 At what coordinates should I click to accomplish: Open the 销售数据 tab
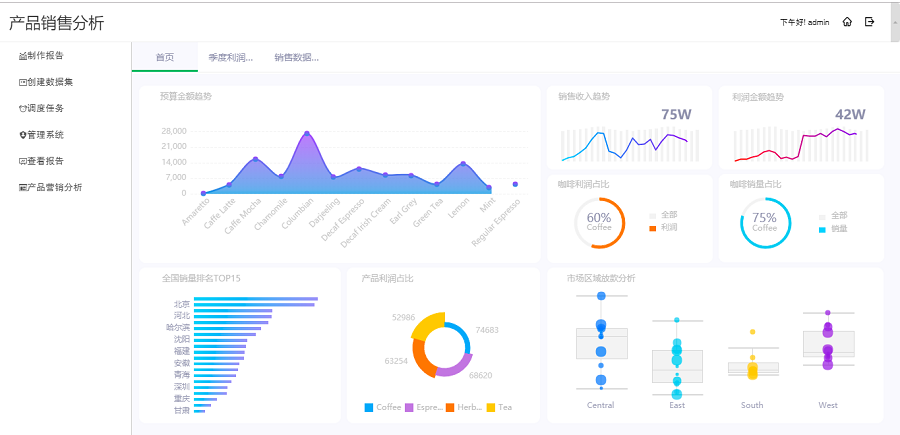(x=297, y=58)
